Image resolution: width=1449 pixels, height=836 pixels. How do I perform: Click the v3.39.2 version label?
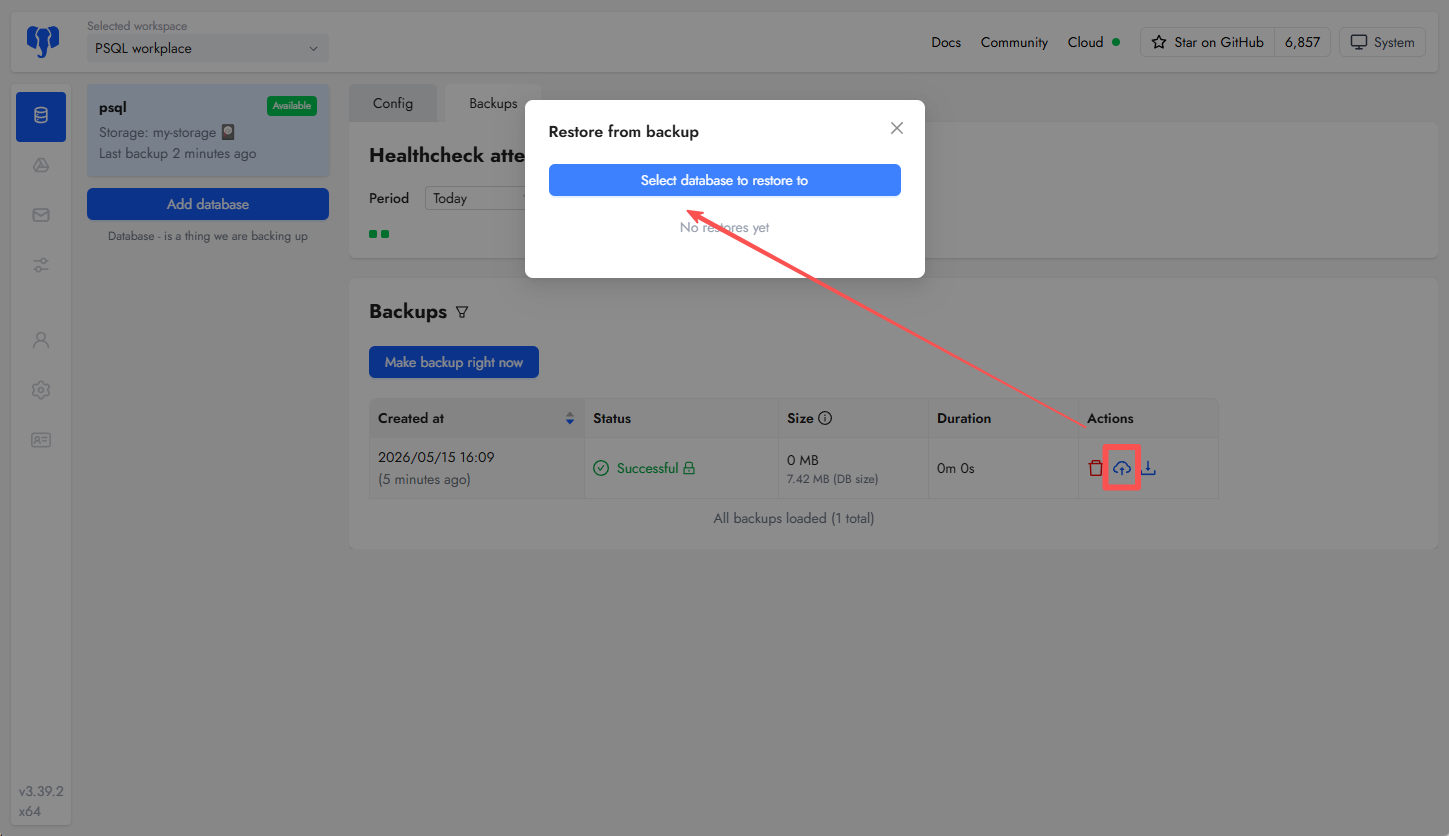click(41, 791)
